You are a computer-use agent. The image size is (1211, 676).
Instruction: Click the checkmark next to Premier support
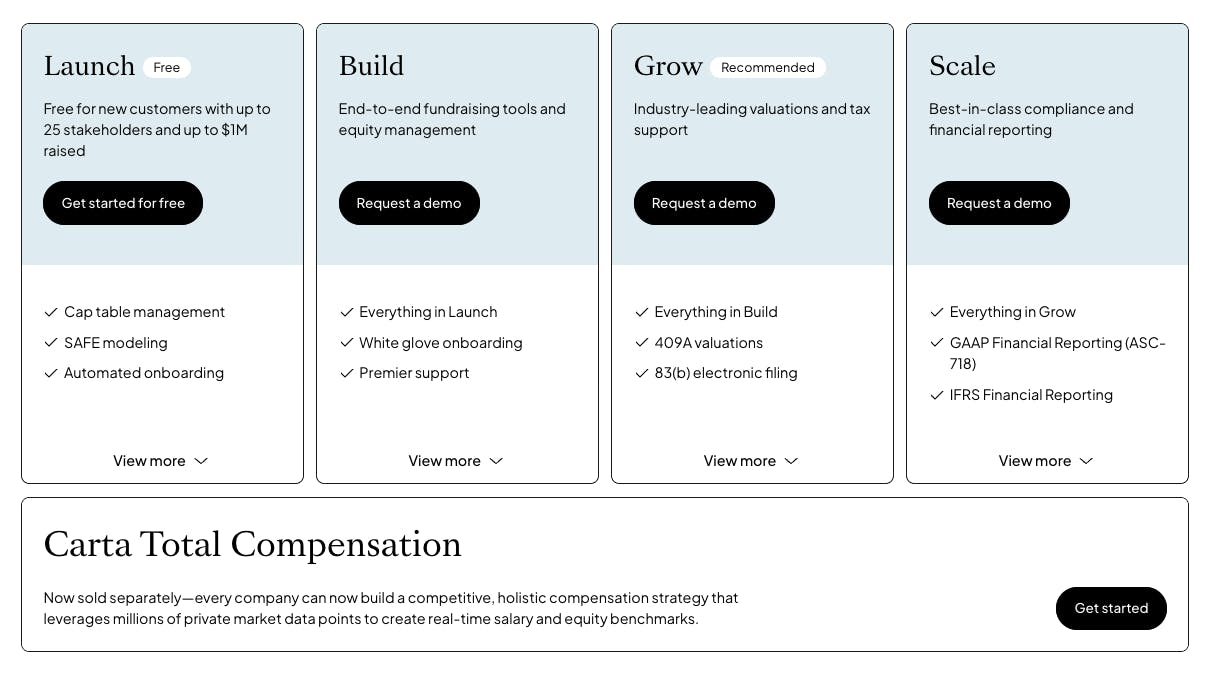click(x=346, y=373)
